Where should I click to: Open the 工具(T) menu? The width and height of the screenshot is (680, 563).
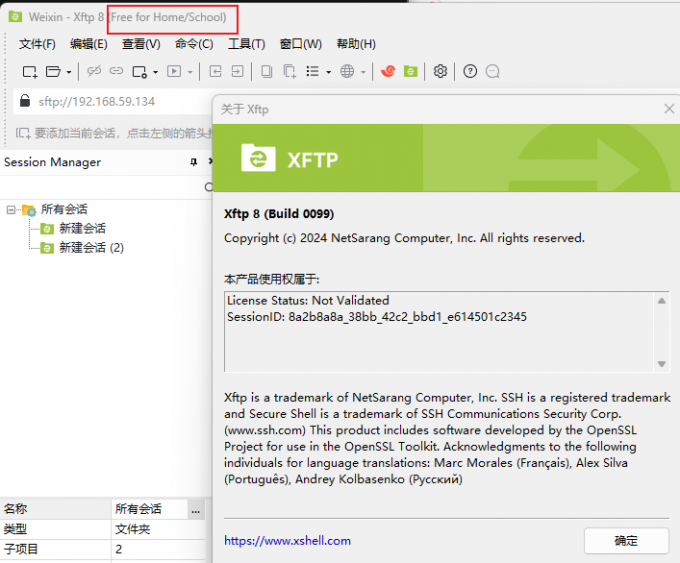pyautogui.click(x=246, y=44)
